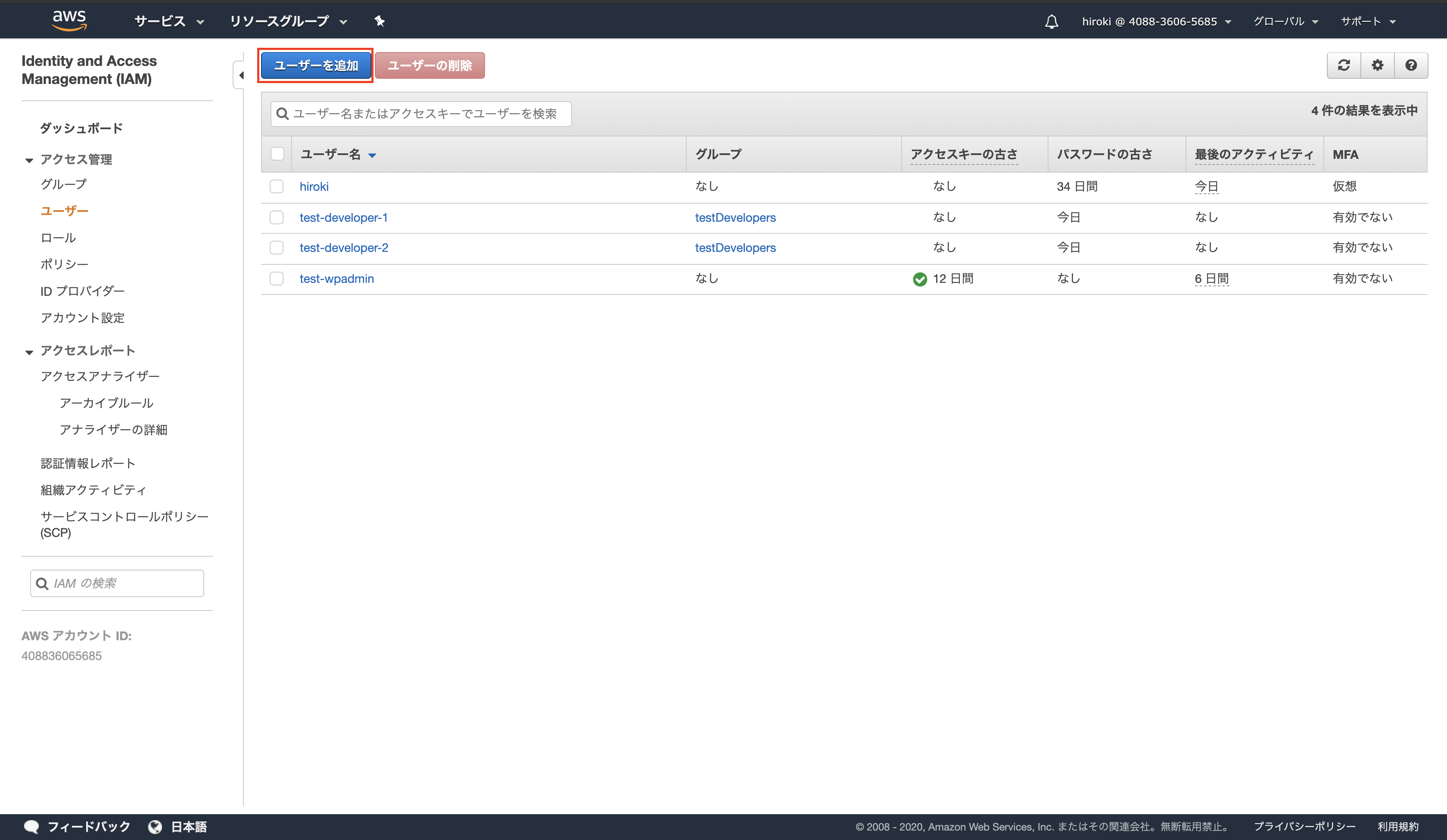Open the test-developer-1 user link
Image resolution: width=1447 pixels, height=840 pixels.
click(x=343, y=217)
